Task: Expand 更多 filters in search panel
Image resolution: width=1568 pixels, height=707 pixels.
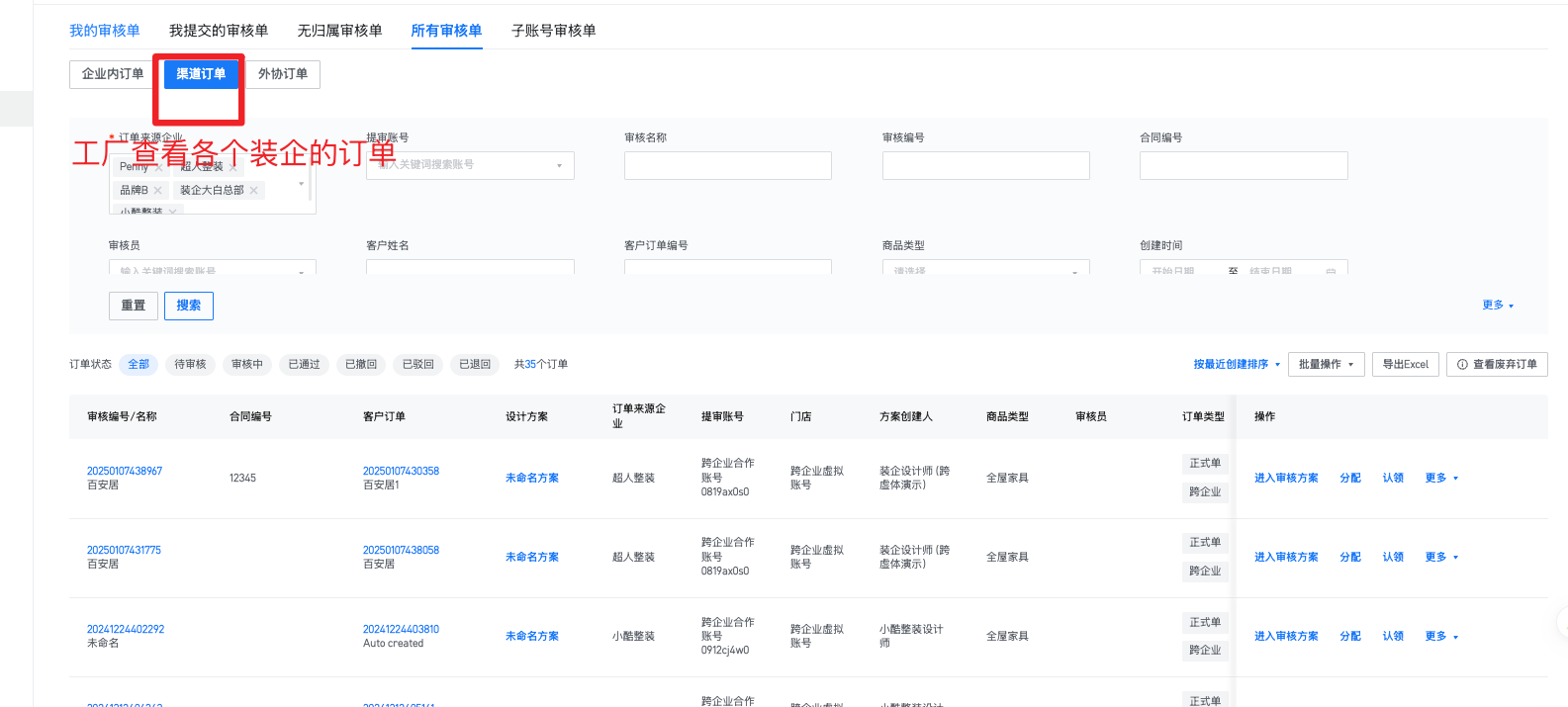Action: coord(1497,306)
